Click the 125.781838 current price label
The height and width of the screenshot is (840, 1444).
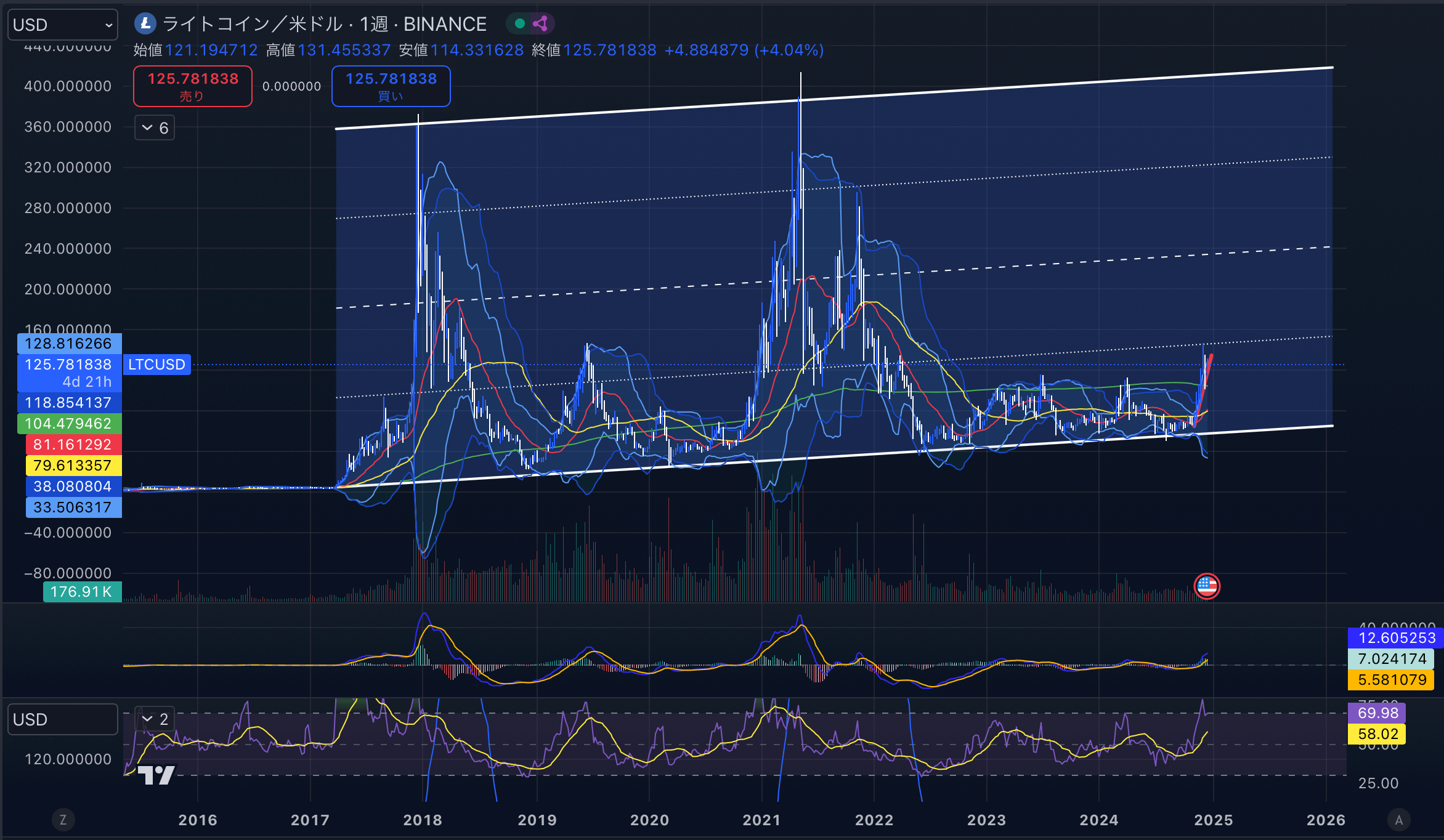coord(69,365)
